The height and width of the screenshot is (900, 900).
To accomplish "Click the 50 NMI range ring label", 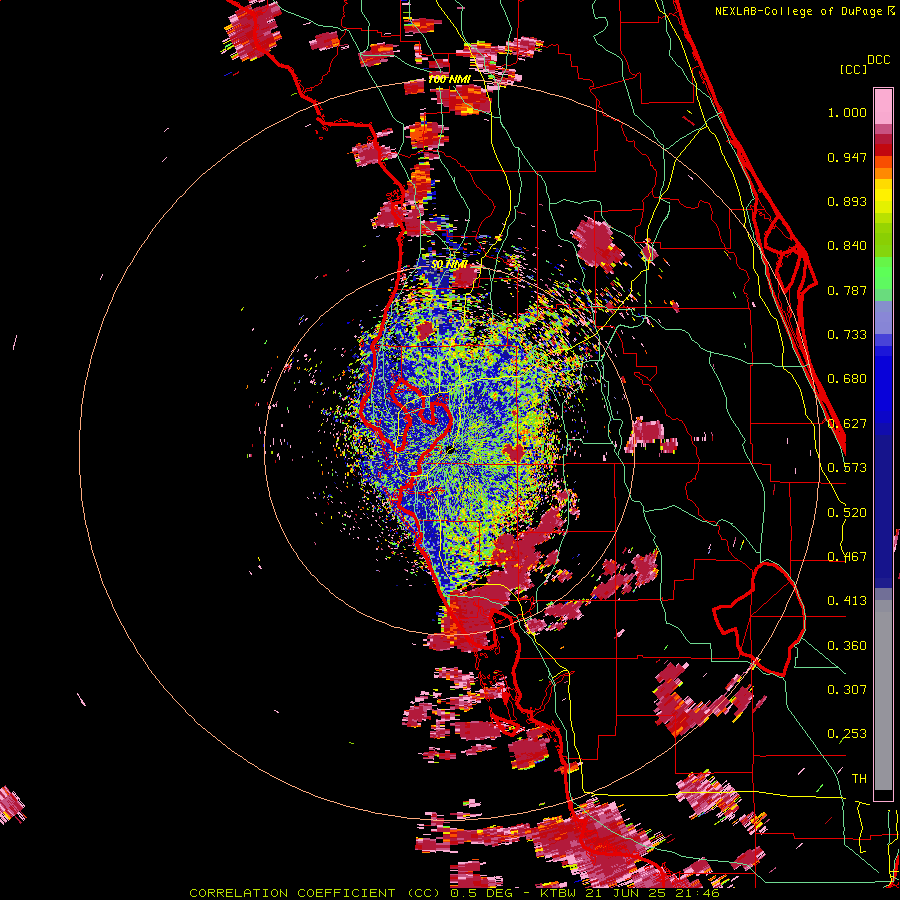I will click(449, 265).
